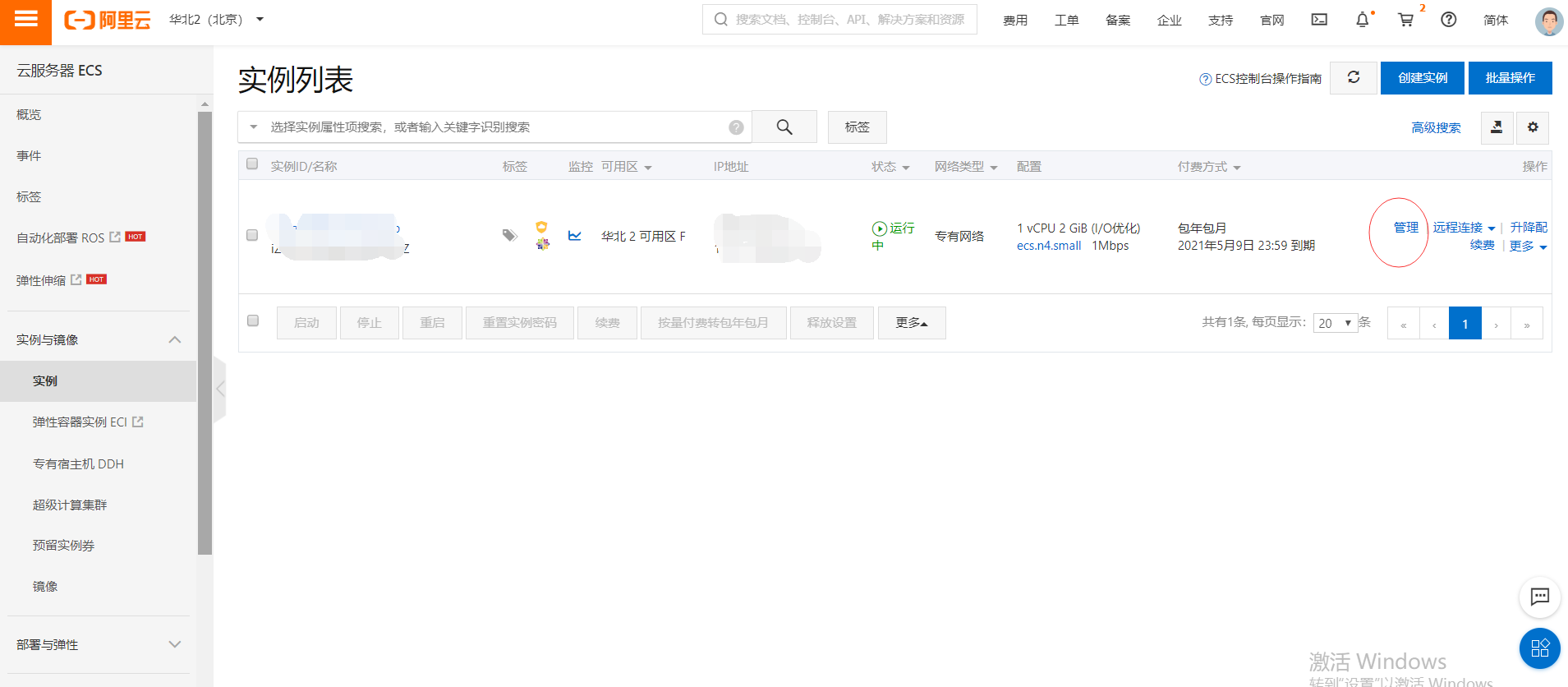Open the row 更多 actions dropdown
Screen dimensions: 1568x687
pyautogui.click(x=1528, y=246)
